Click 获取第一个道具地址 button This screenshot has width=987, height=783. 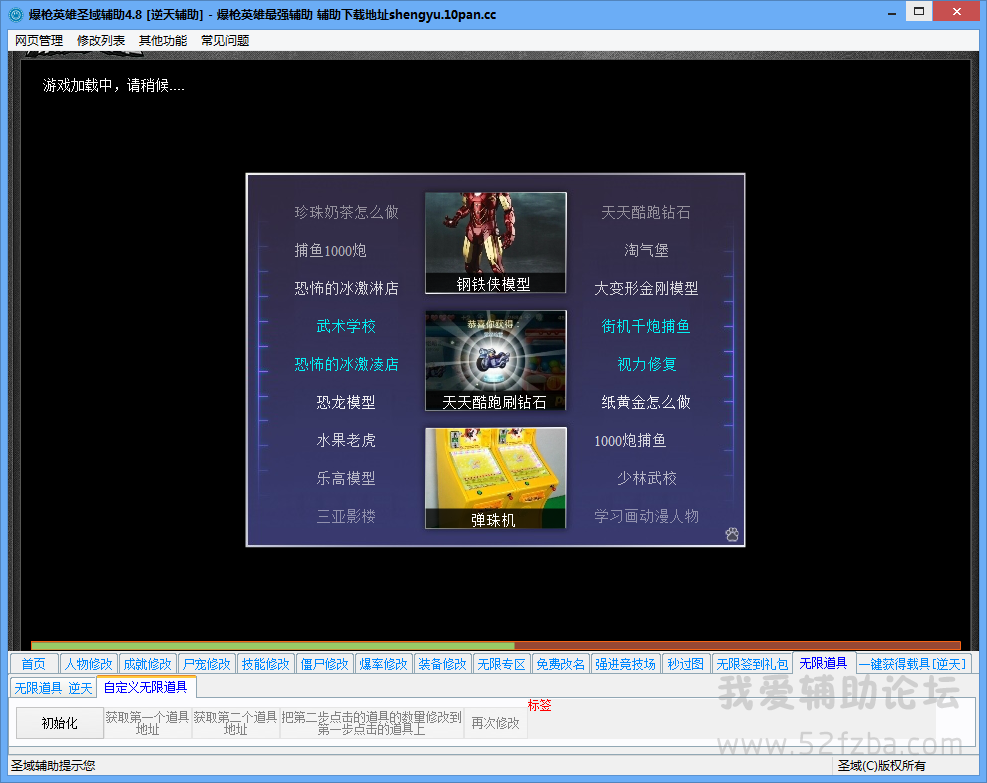click(147, 723)
